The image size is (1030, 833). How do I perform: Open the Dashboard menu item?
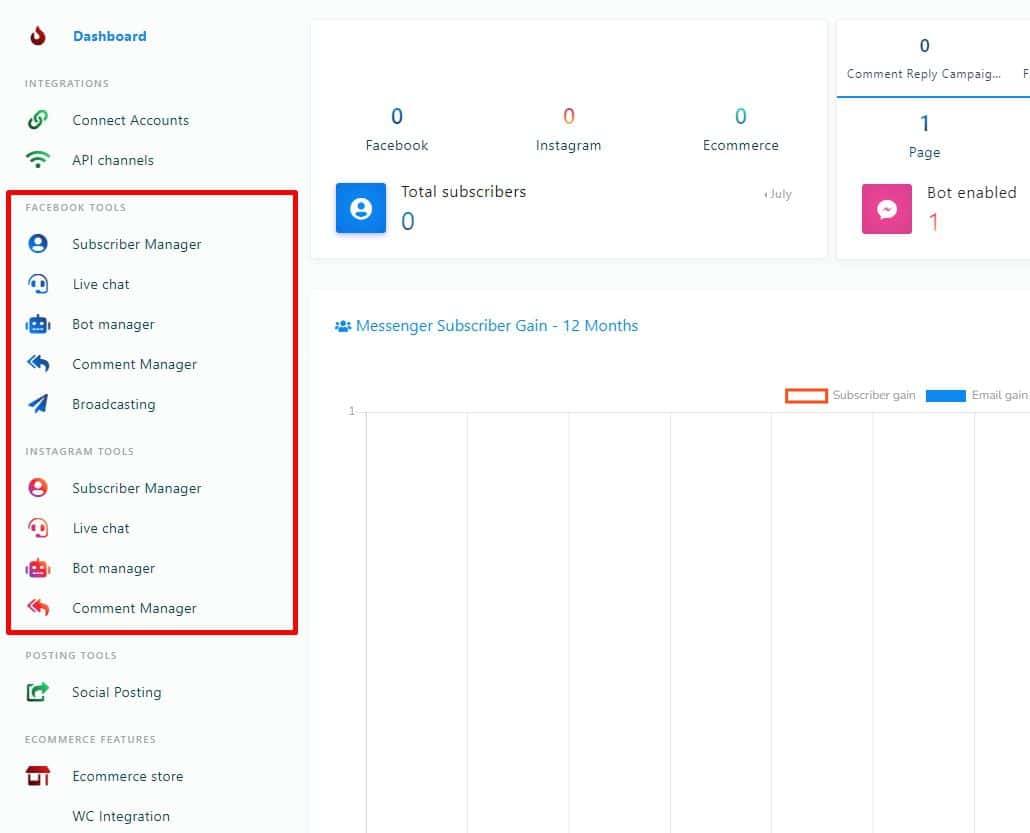point(109,36)
